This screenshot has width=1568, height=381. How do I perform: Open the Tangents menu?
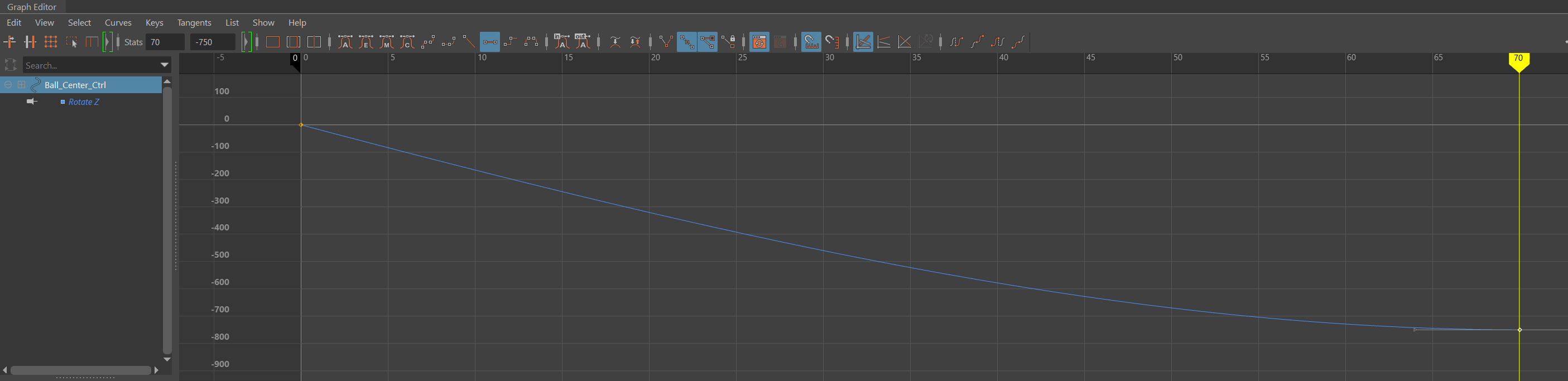pyautogui.click(x=194, y=22)
